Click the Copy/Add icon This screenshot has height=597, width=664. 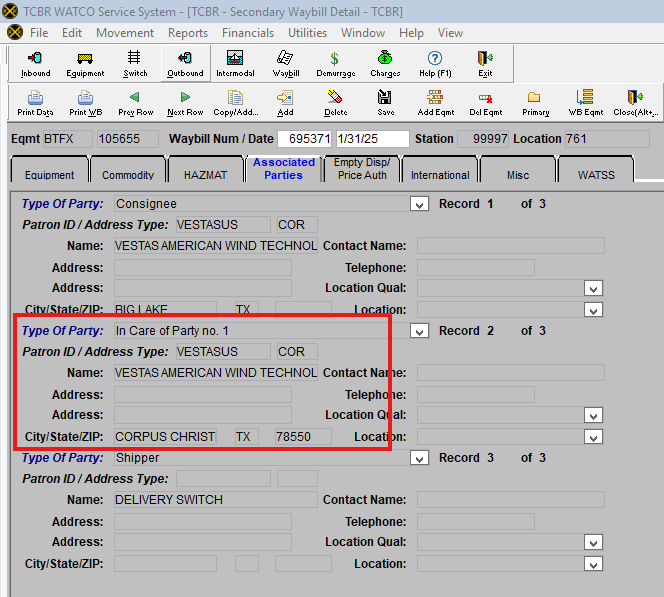coord(235,103)
